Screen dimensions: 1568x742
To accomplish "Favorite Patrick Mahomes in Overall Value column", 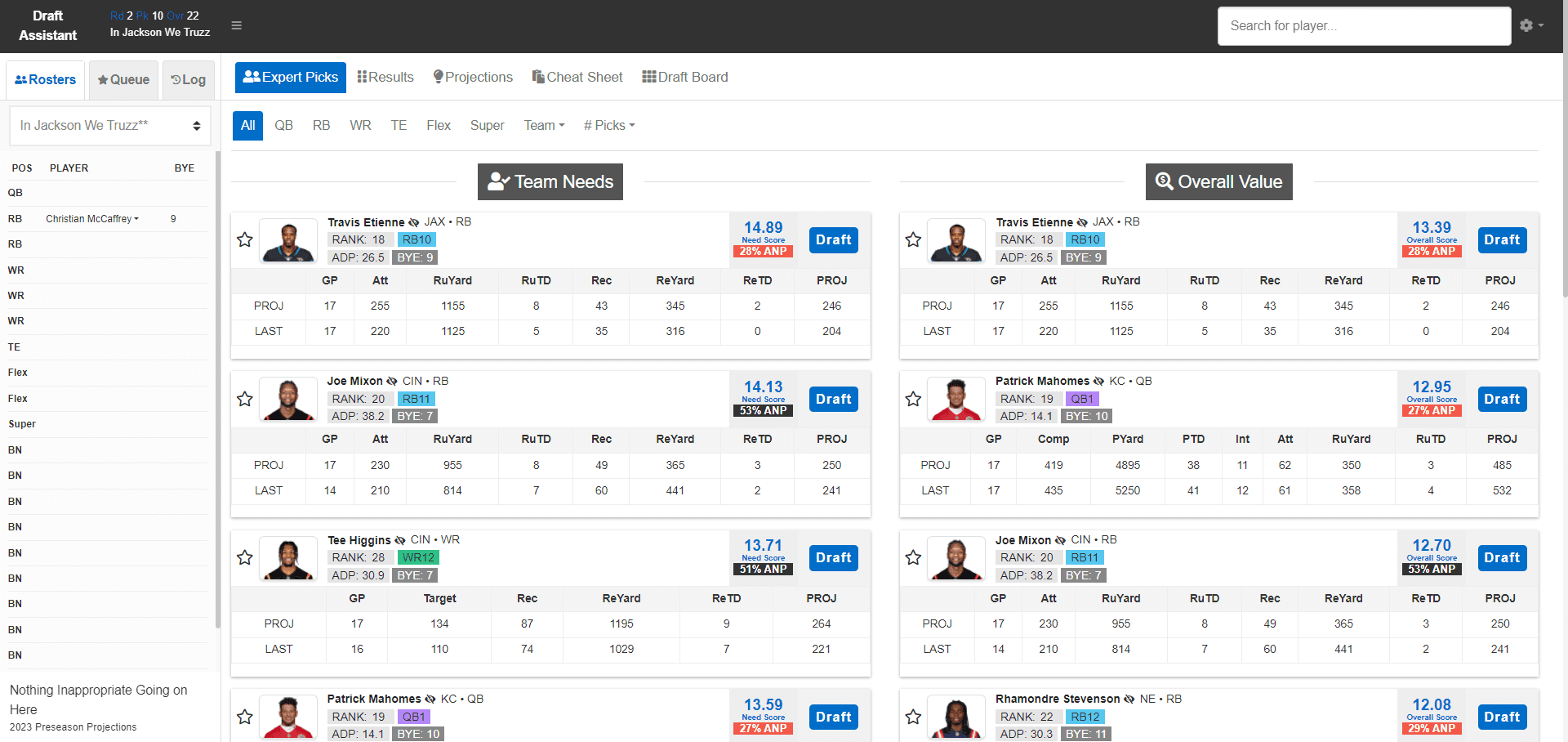I will click(x=913, y=399).
